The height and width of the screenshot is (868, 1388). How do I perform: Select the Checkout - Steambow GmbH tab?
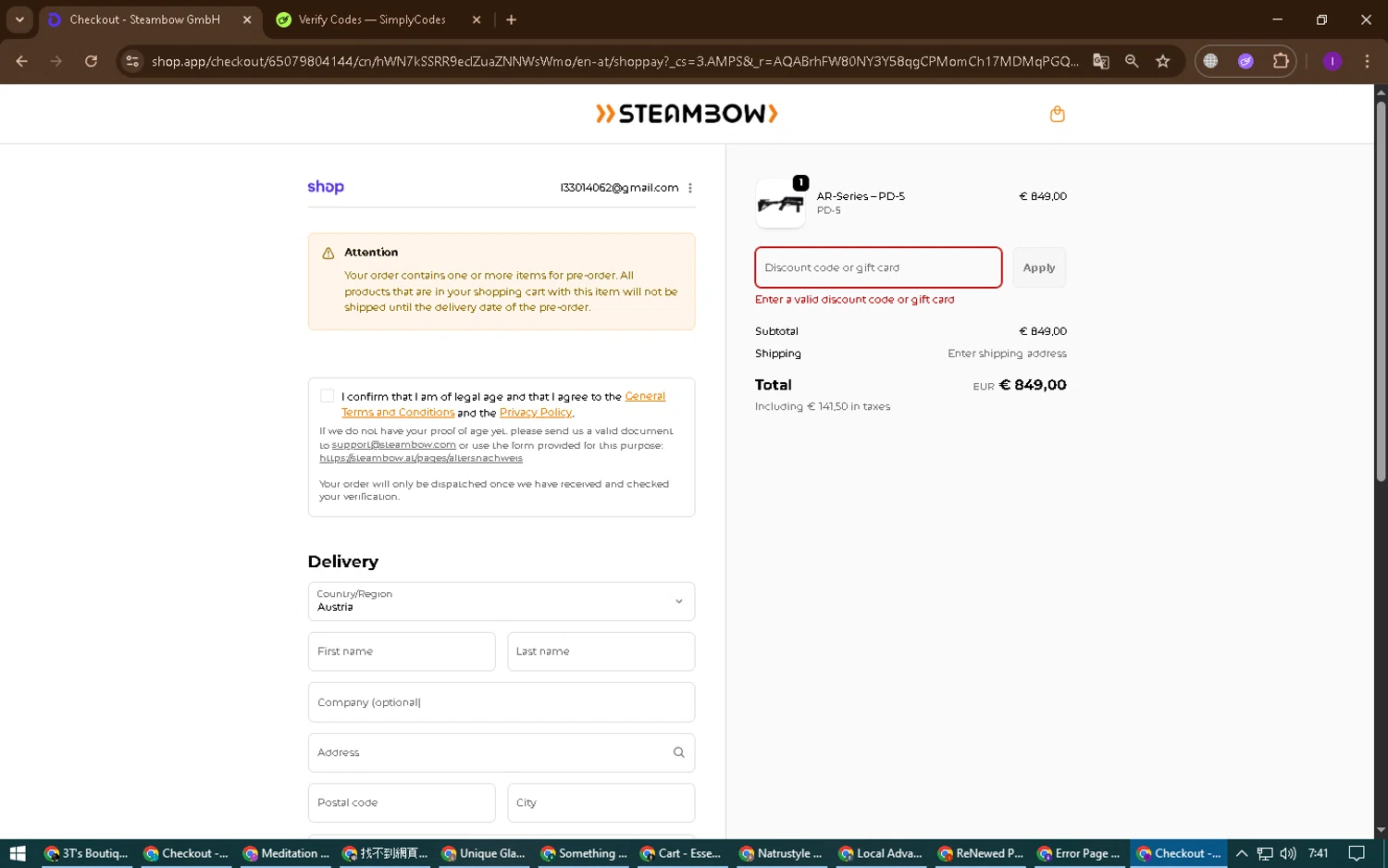(x=144, y=19)
